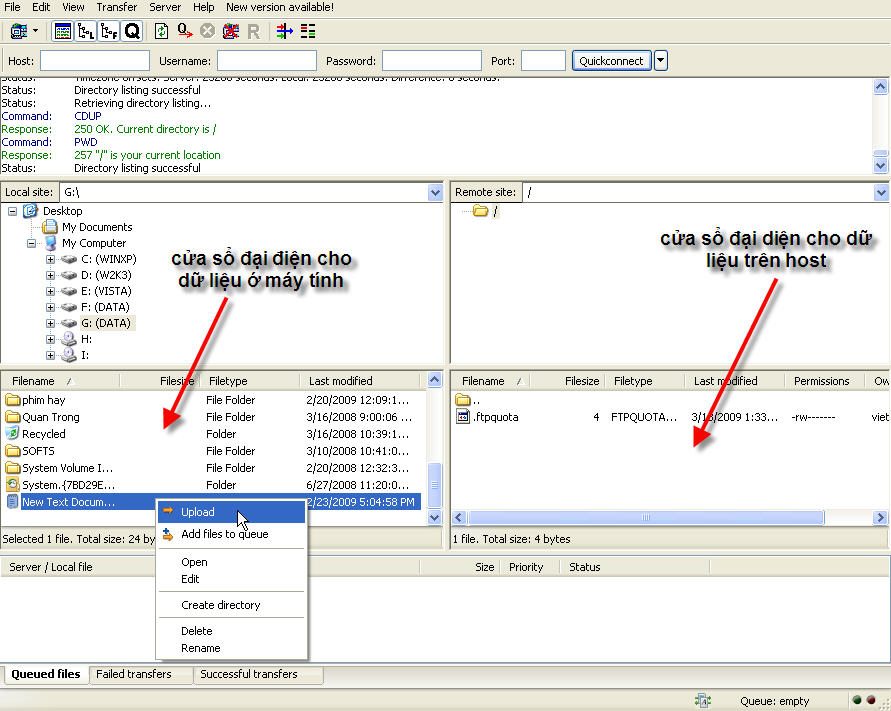Focus the Port input field
Image resolution: width=891 pixels, height=711 pixels.
tap(543, 61)
